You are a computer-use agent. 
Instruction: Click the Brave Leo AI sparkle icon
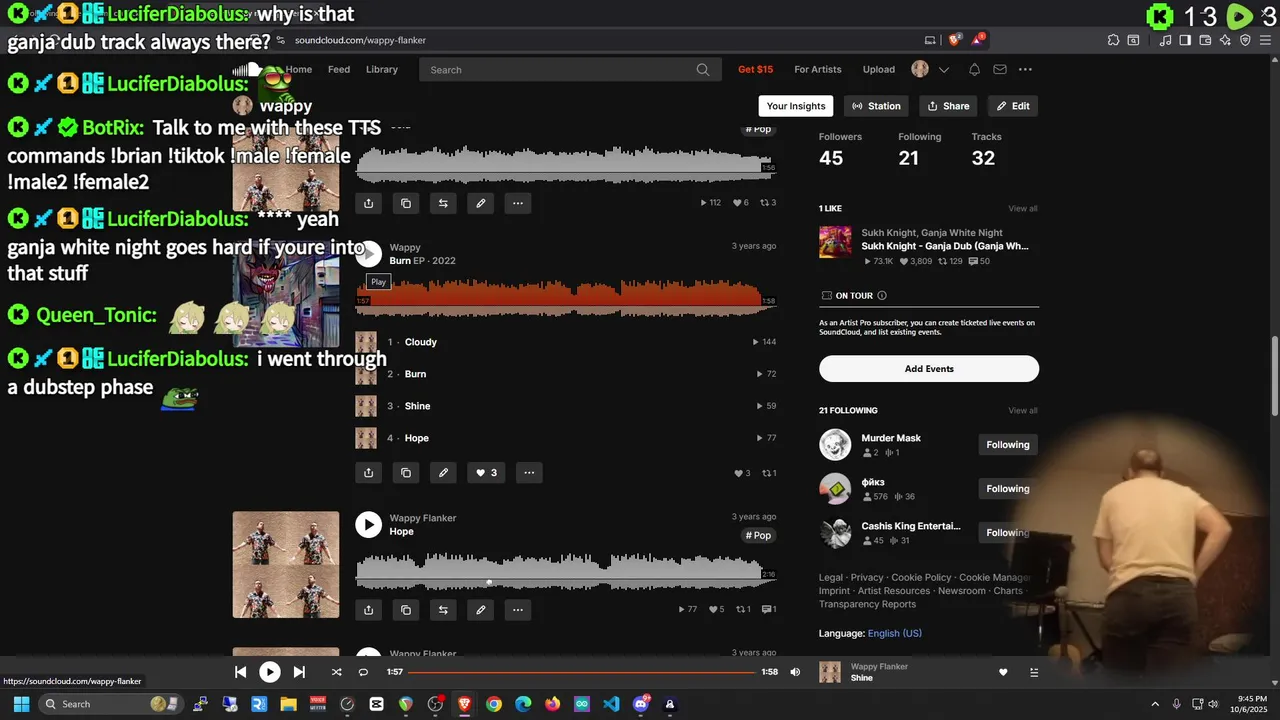(1225, 40)
